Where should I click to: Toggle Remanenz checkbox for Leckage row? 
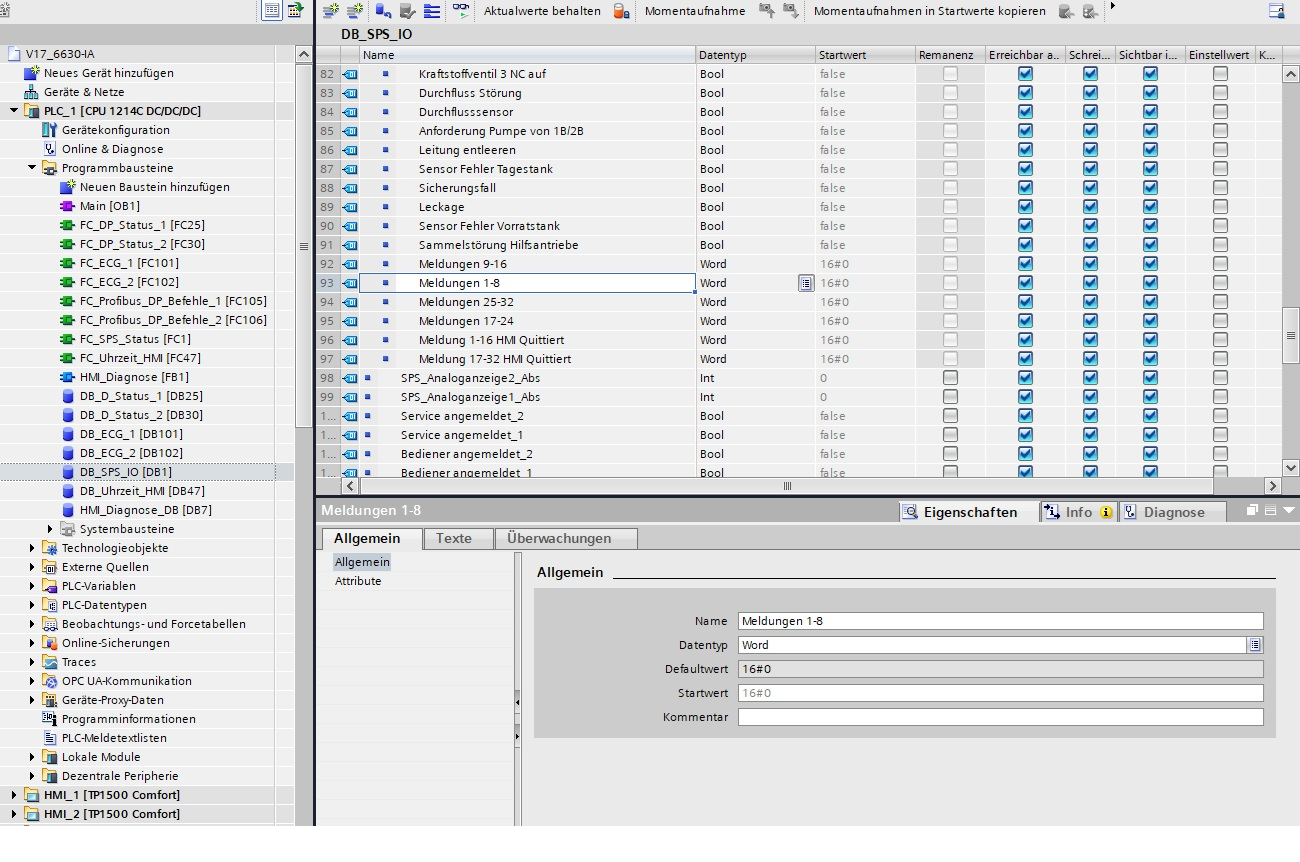[950, 207]
